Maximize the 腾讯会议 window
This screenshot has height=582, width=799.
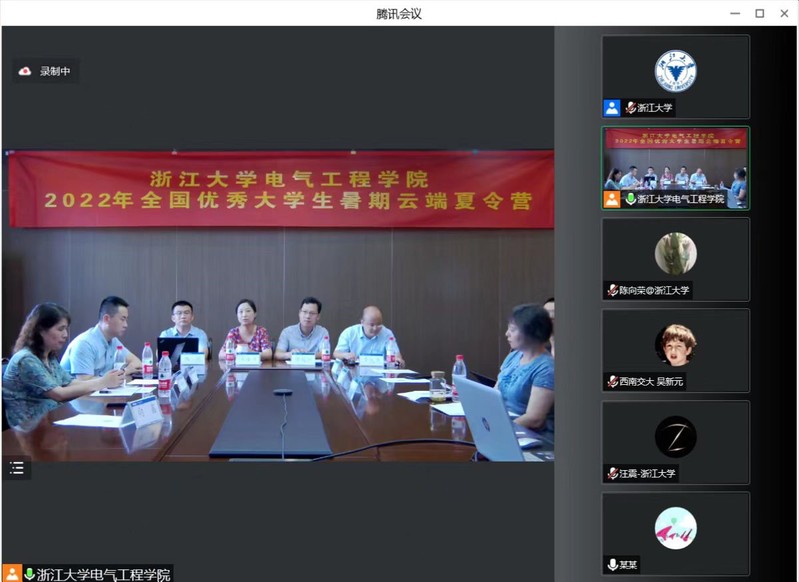click(759, 13)
